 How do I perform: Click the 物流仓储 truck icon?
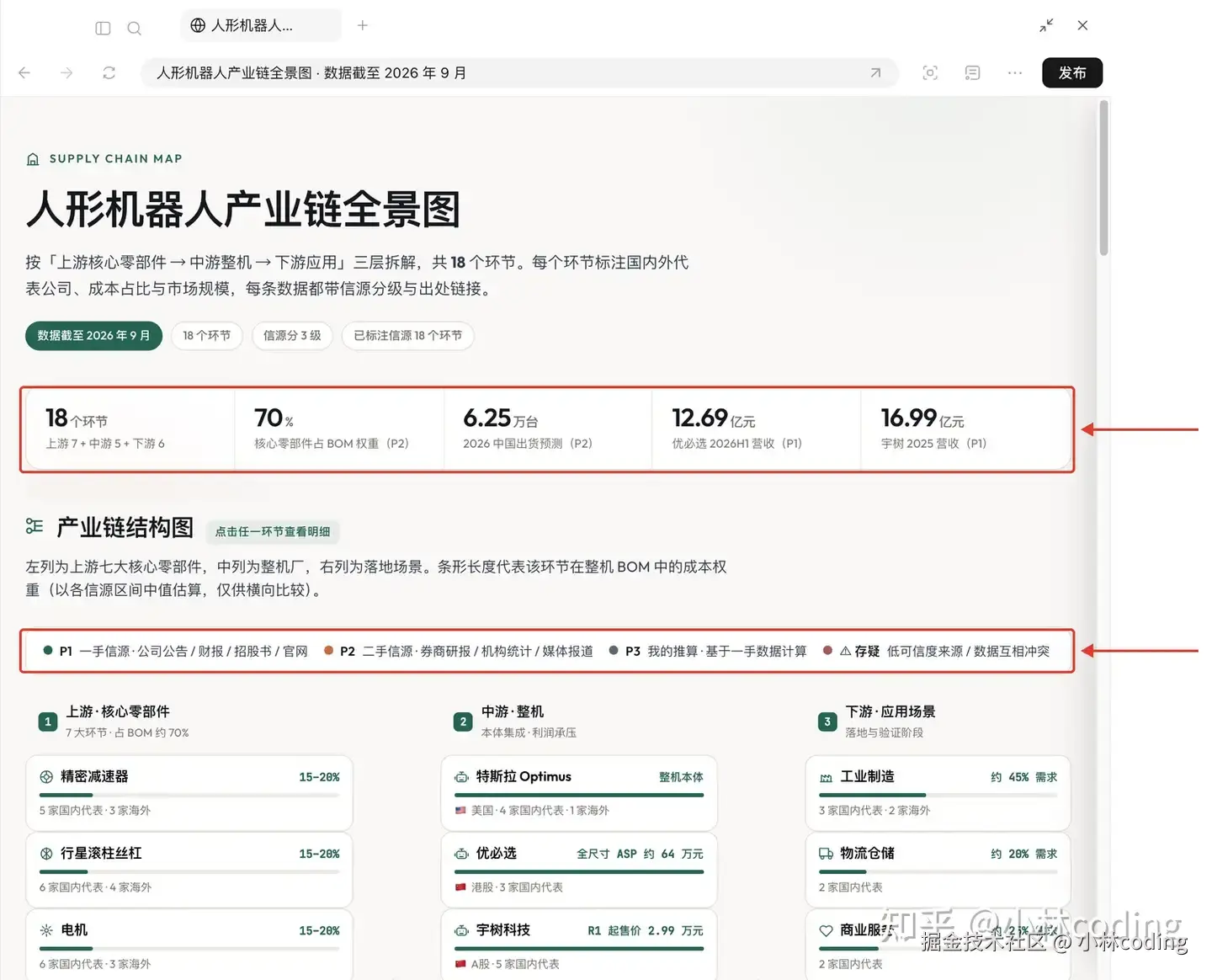click(x=827, y=854)
